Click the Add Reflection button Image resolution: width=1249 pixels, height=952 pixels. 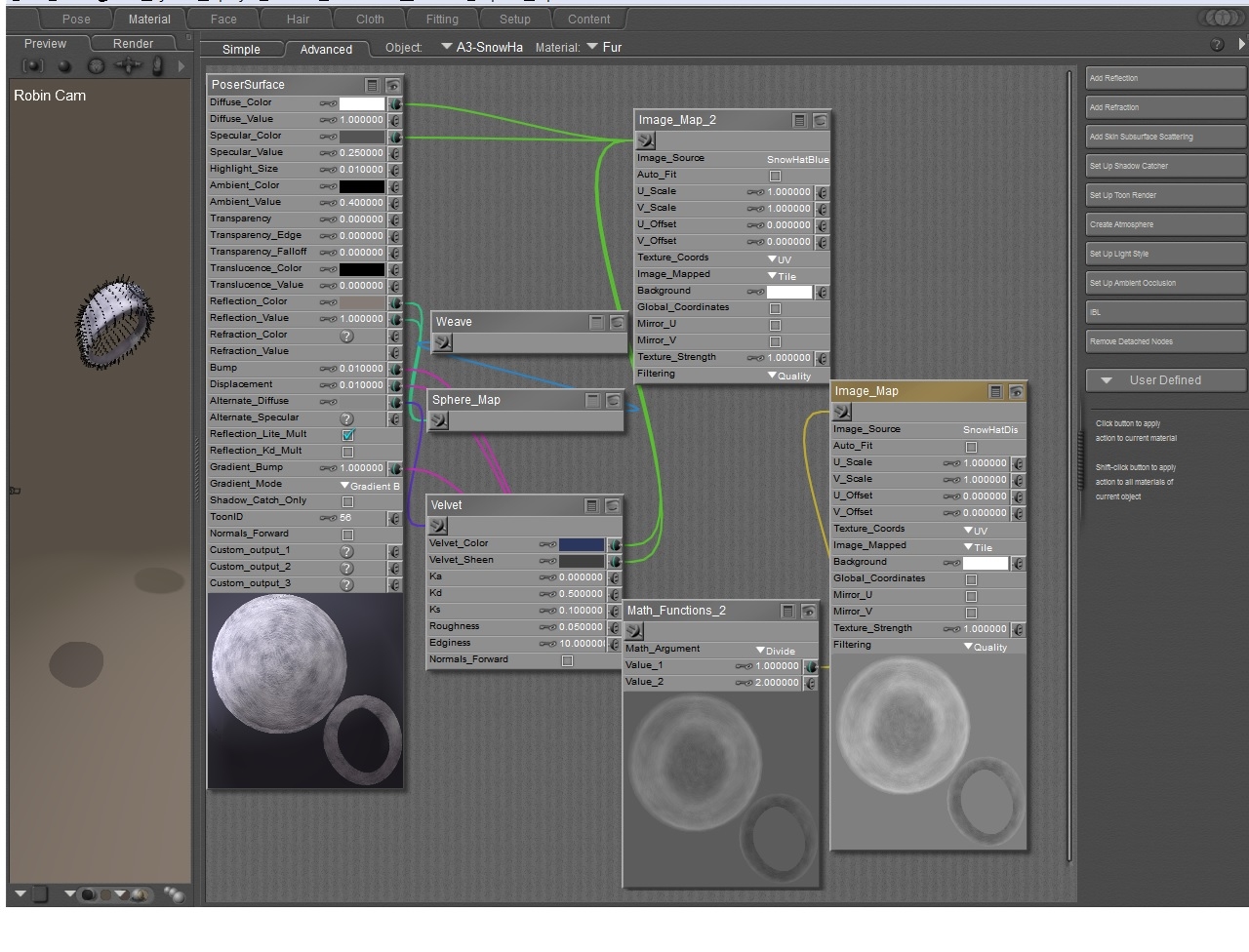(1165, 78)
